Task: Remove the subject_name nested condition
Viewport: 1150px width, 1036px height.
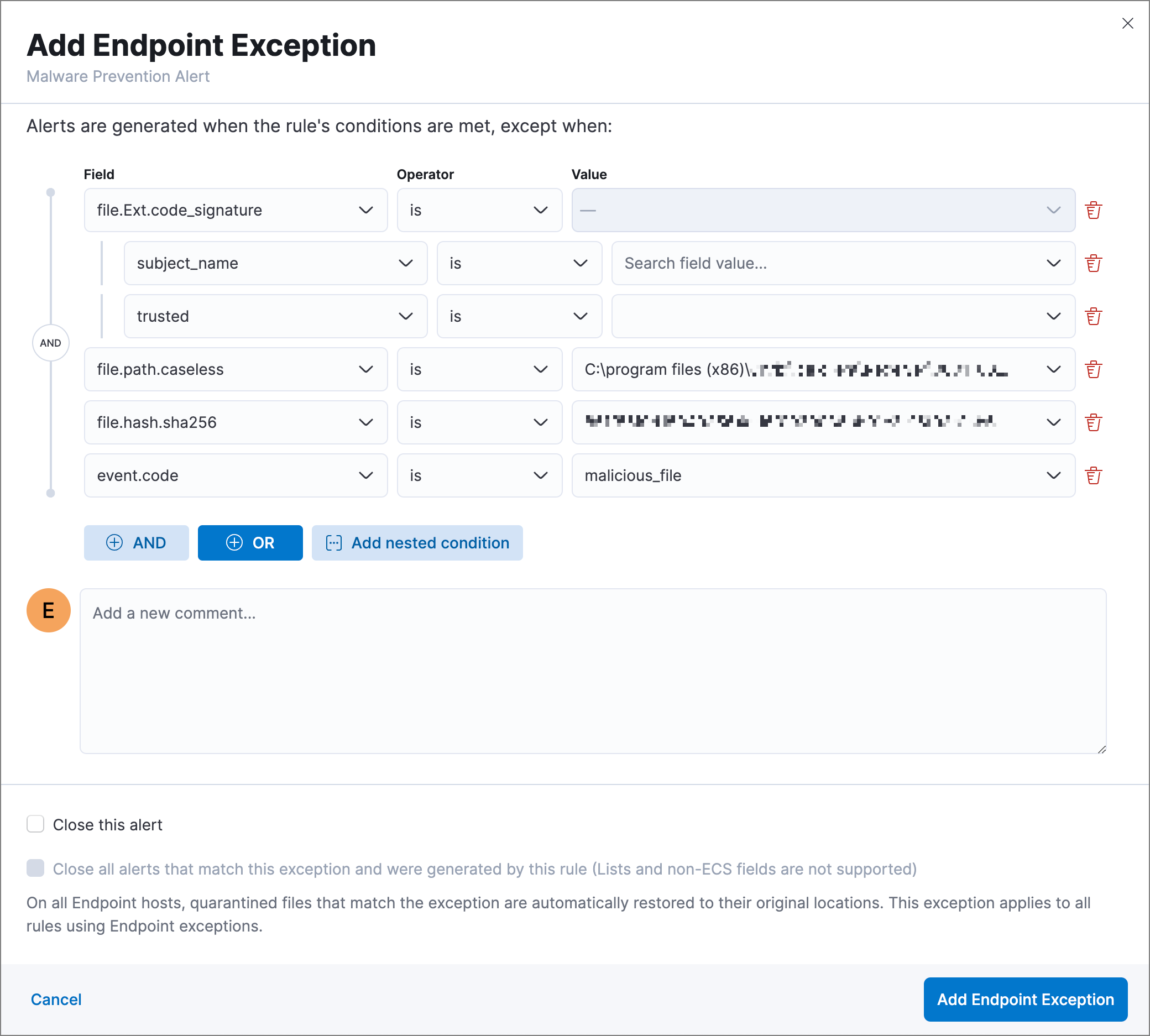Action: click(1094, 263)
